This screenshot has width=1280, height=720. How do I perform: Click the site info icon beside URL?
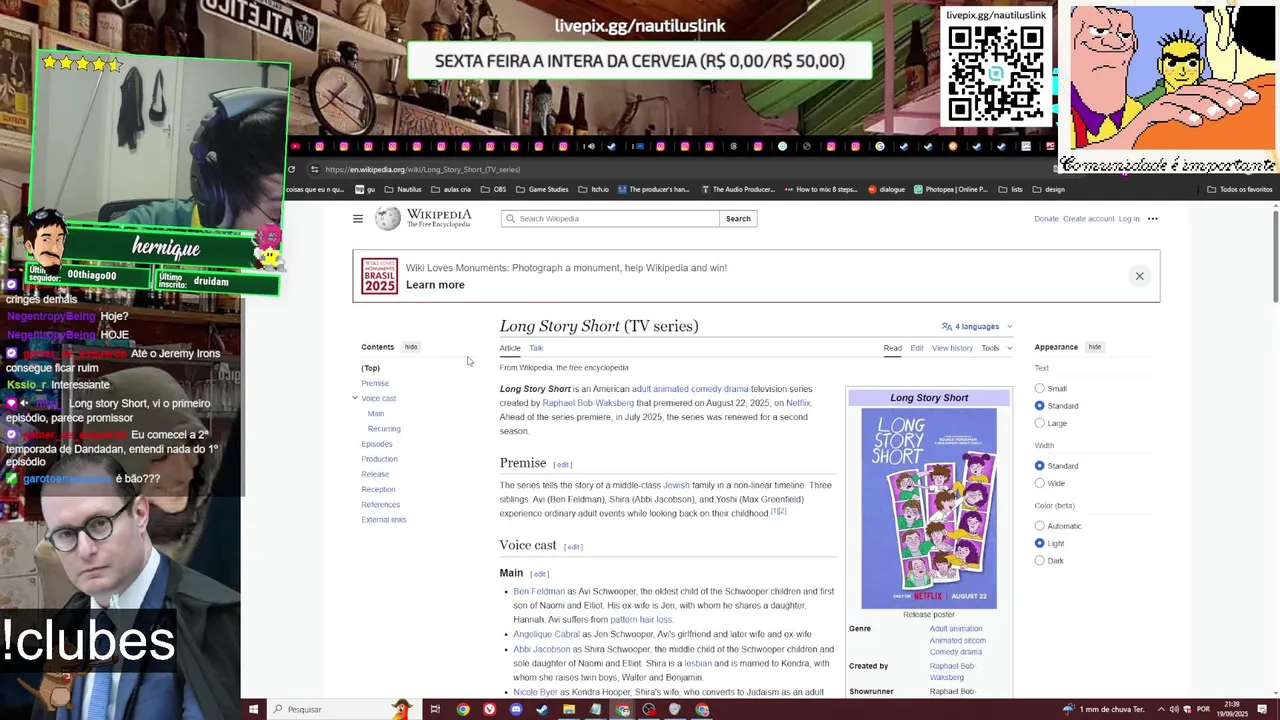[x=314, y=169]
